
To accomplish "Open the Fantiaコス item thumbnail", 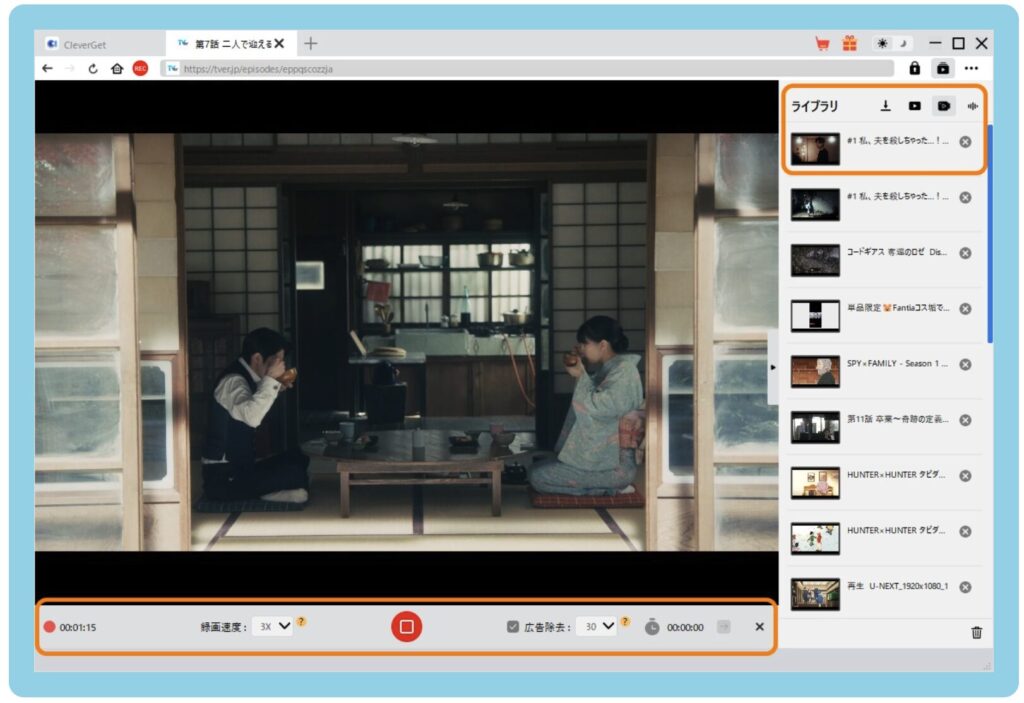I will click(815, 316).
